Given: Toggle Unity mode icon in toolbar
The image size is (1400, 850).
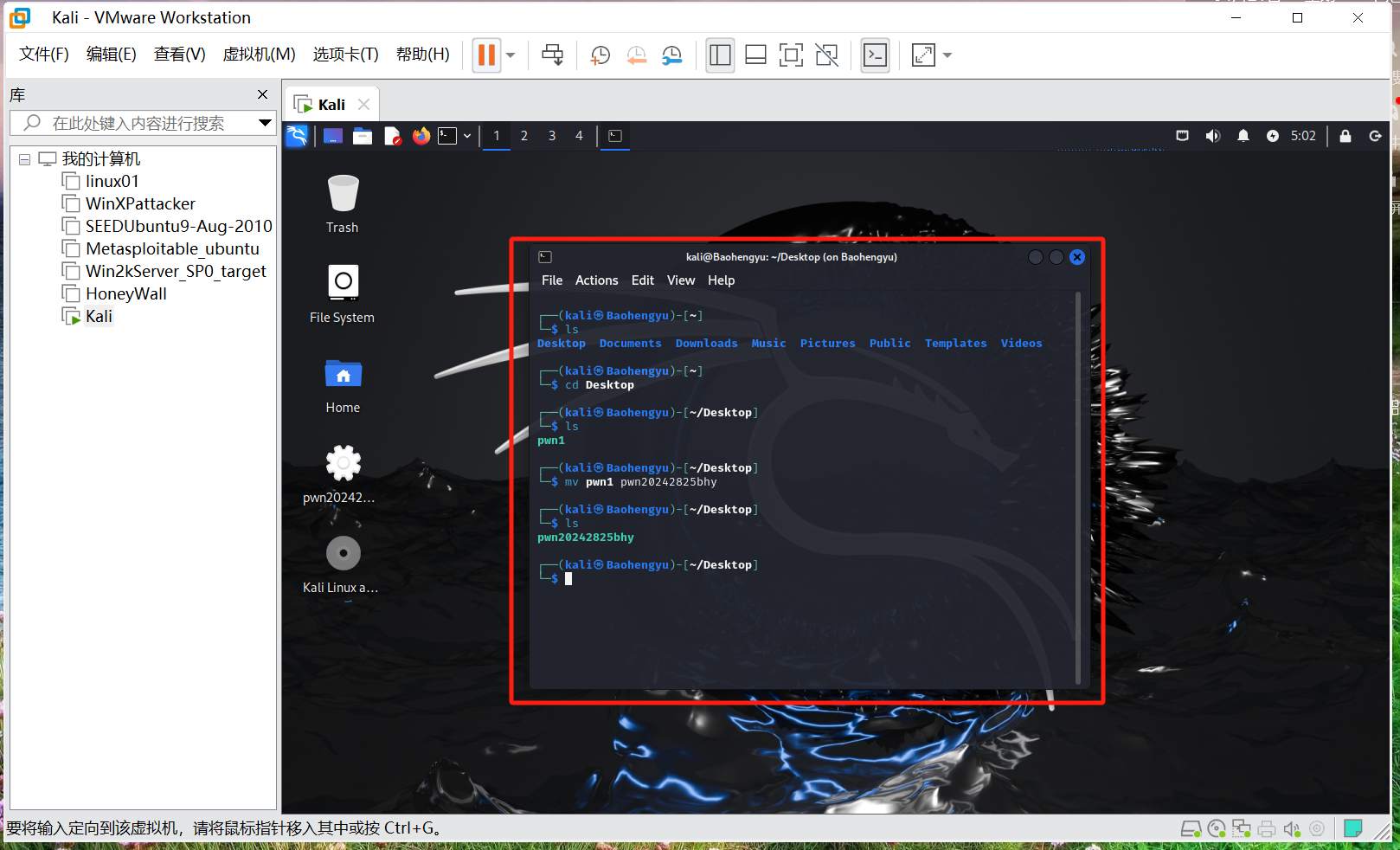Looking at the screenshot, I should point(826,55).
